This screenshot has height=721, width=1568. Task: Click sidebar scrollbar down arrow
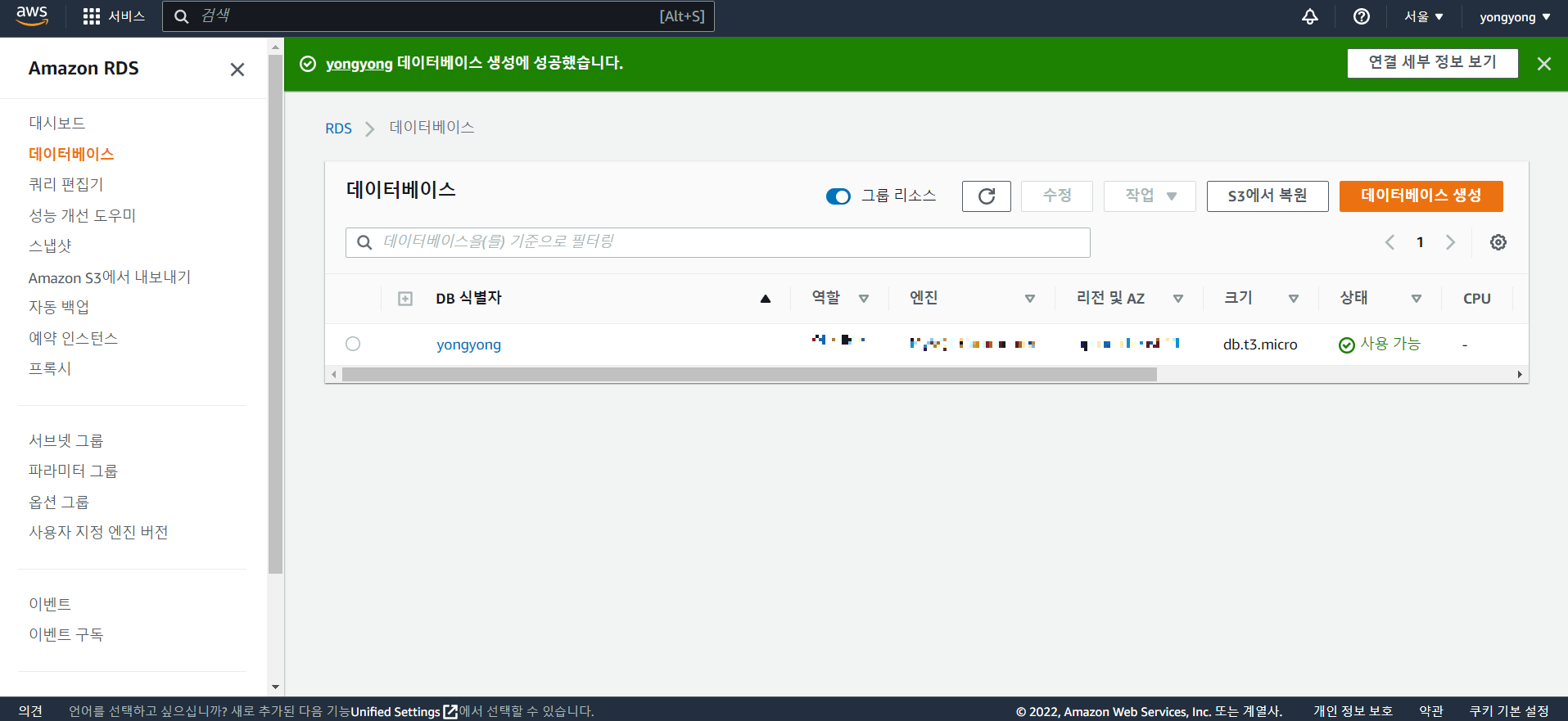click(x=275, y=687)
